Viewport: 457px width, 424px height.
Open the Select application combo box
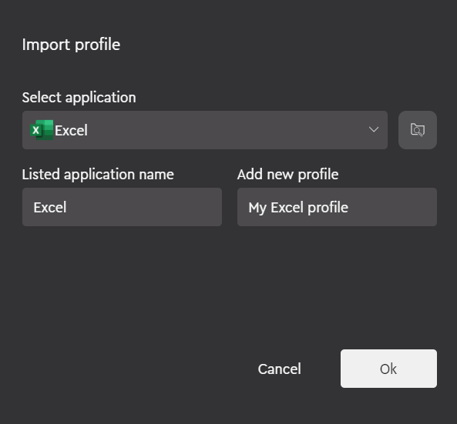205,130
